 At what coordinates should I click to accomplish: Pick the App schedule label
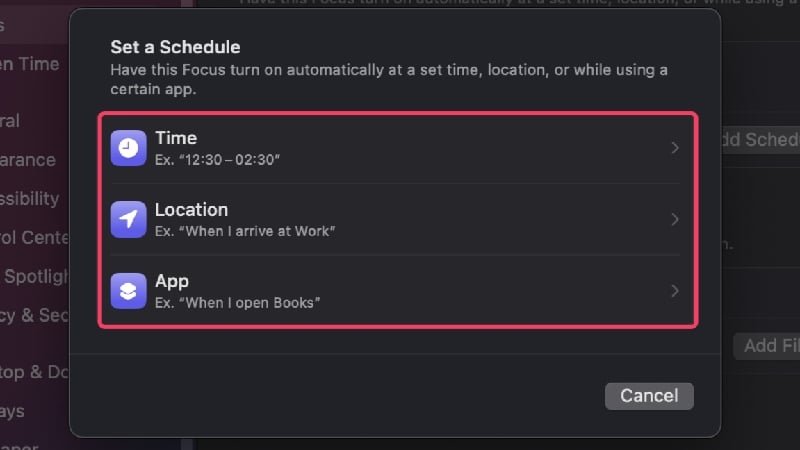tap(171, 282)
